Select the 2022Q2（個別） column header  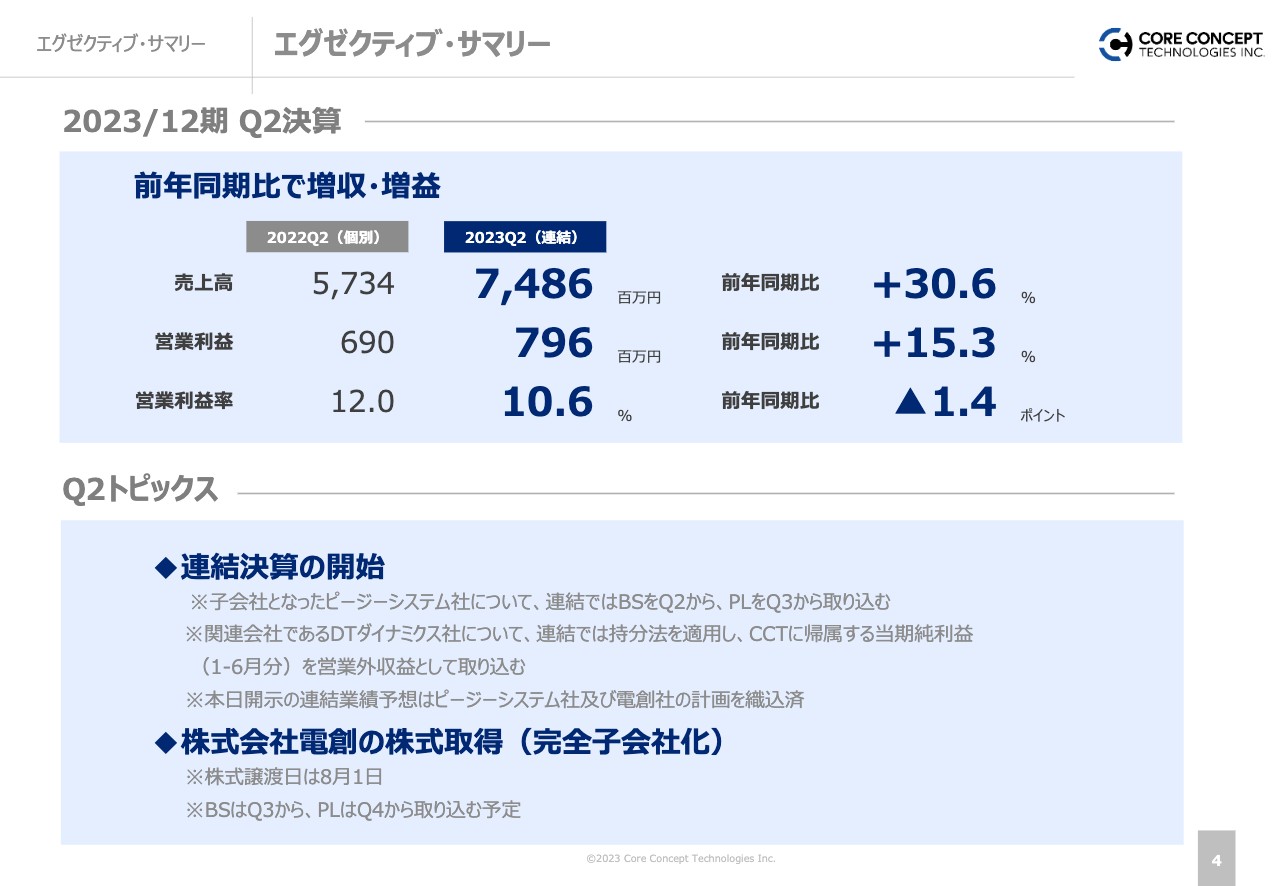tap(327, 236)
